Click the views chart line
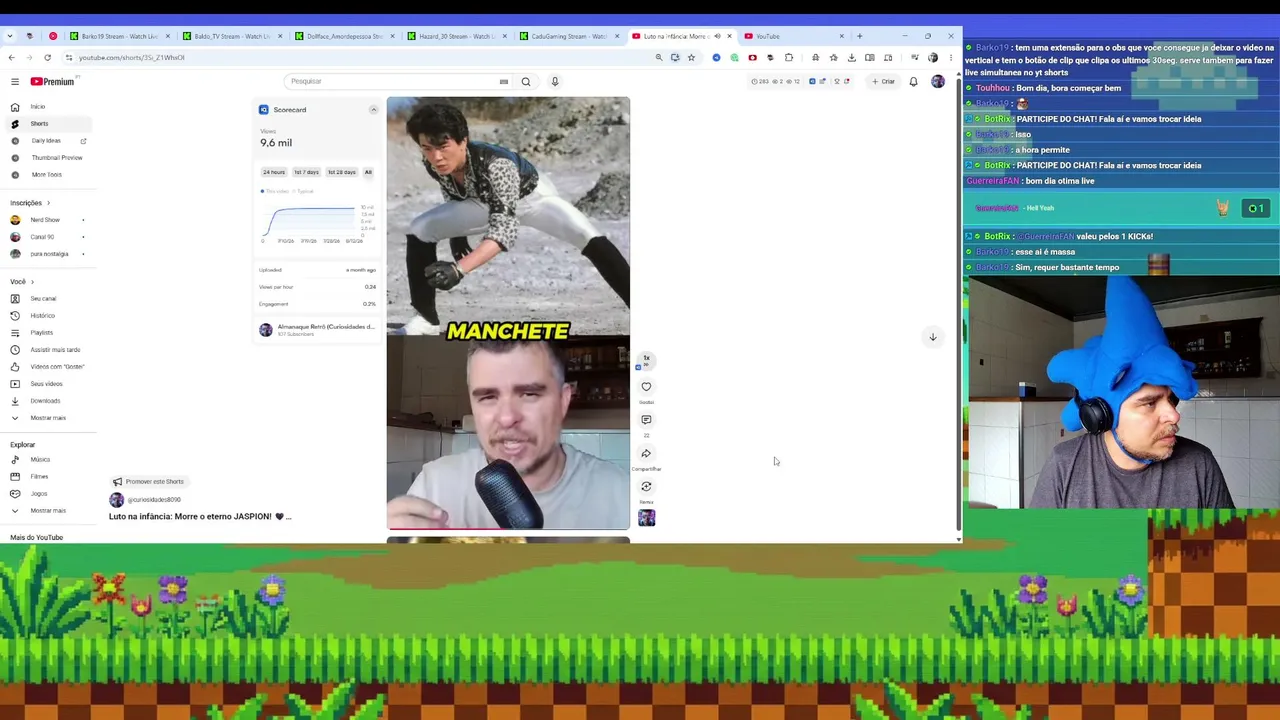Screen dimensions: 1280x720 pyautogui.click(x=309, y=222)
